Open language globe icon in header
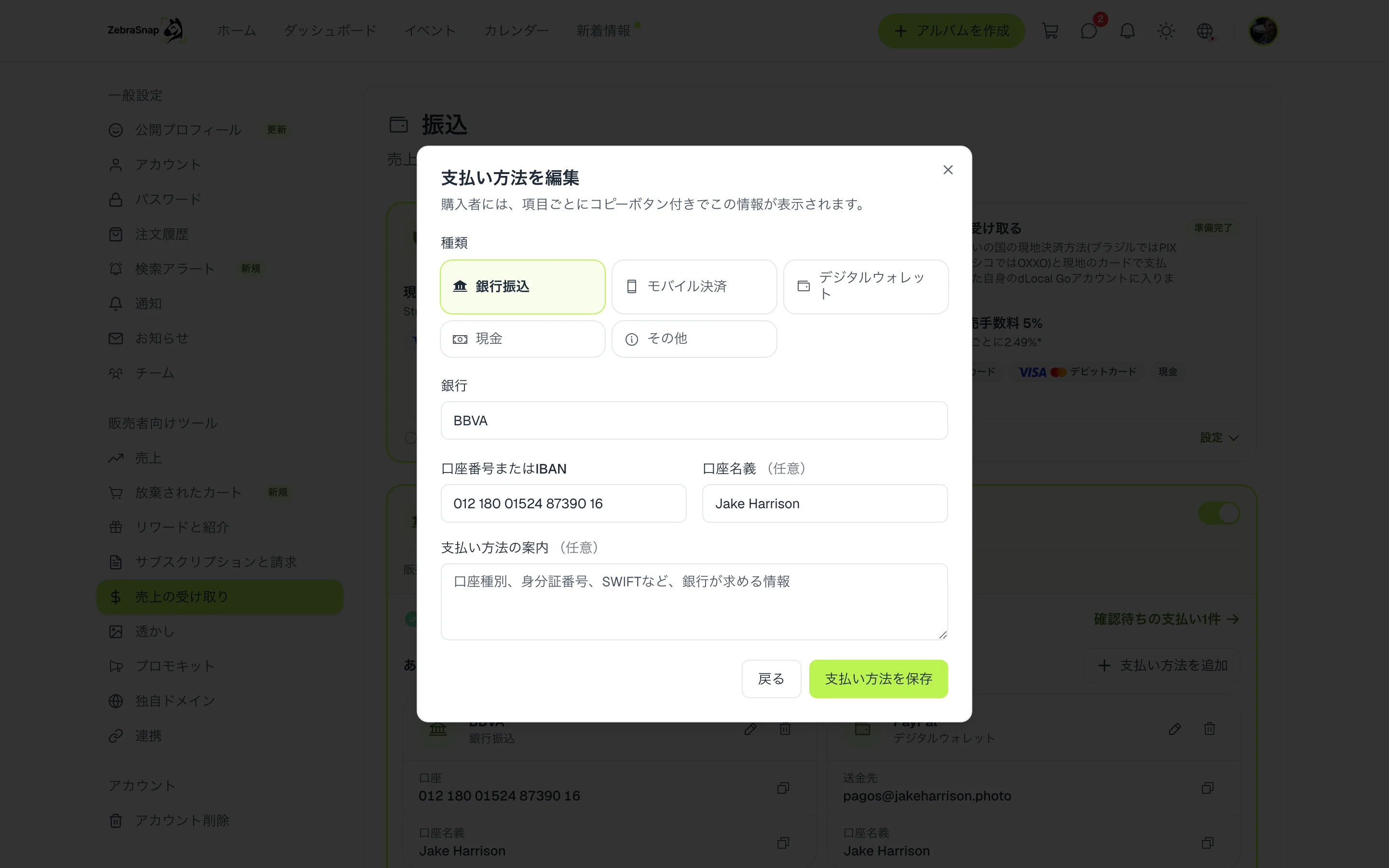Viewport: 1389px width, 868px height. 1205,31
